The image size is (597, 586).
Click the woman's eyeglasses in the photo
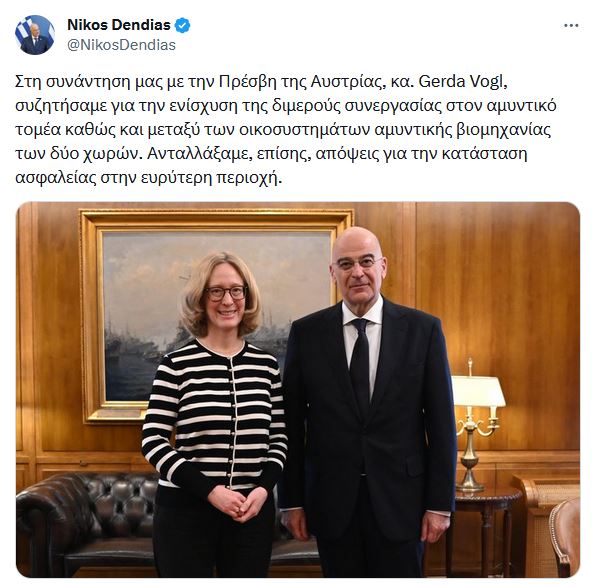226,293
